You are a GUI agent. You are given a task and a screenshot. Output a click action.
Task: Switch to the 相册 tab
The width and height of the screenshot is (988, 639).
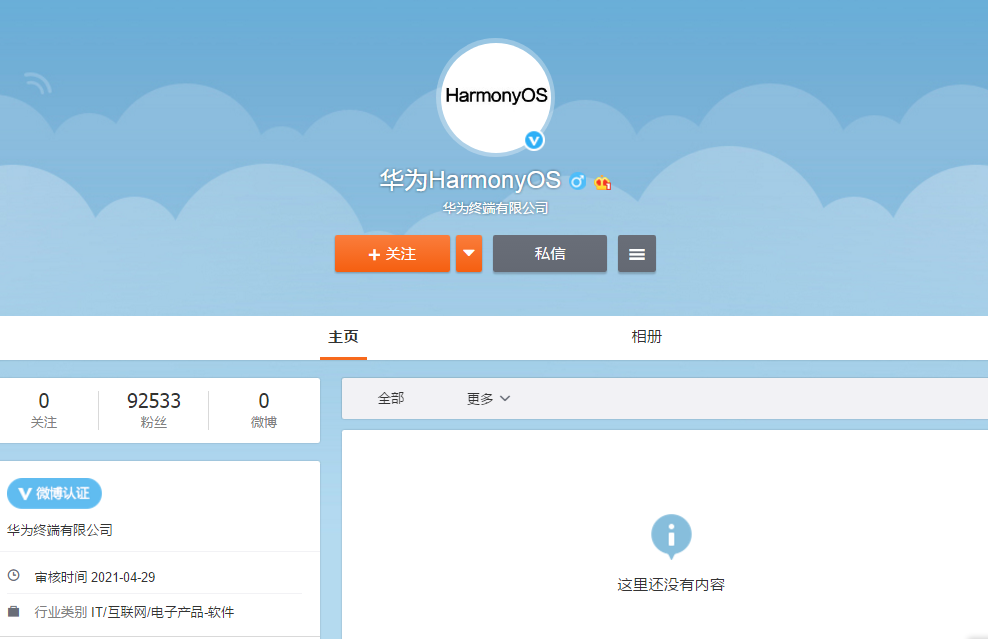coord(646,337)
